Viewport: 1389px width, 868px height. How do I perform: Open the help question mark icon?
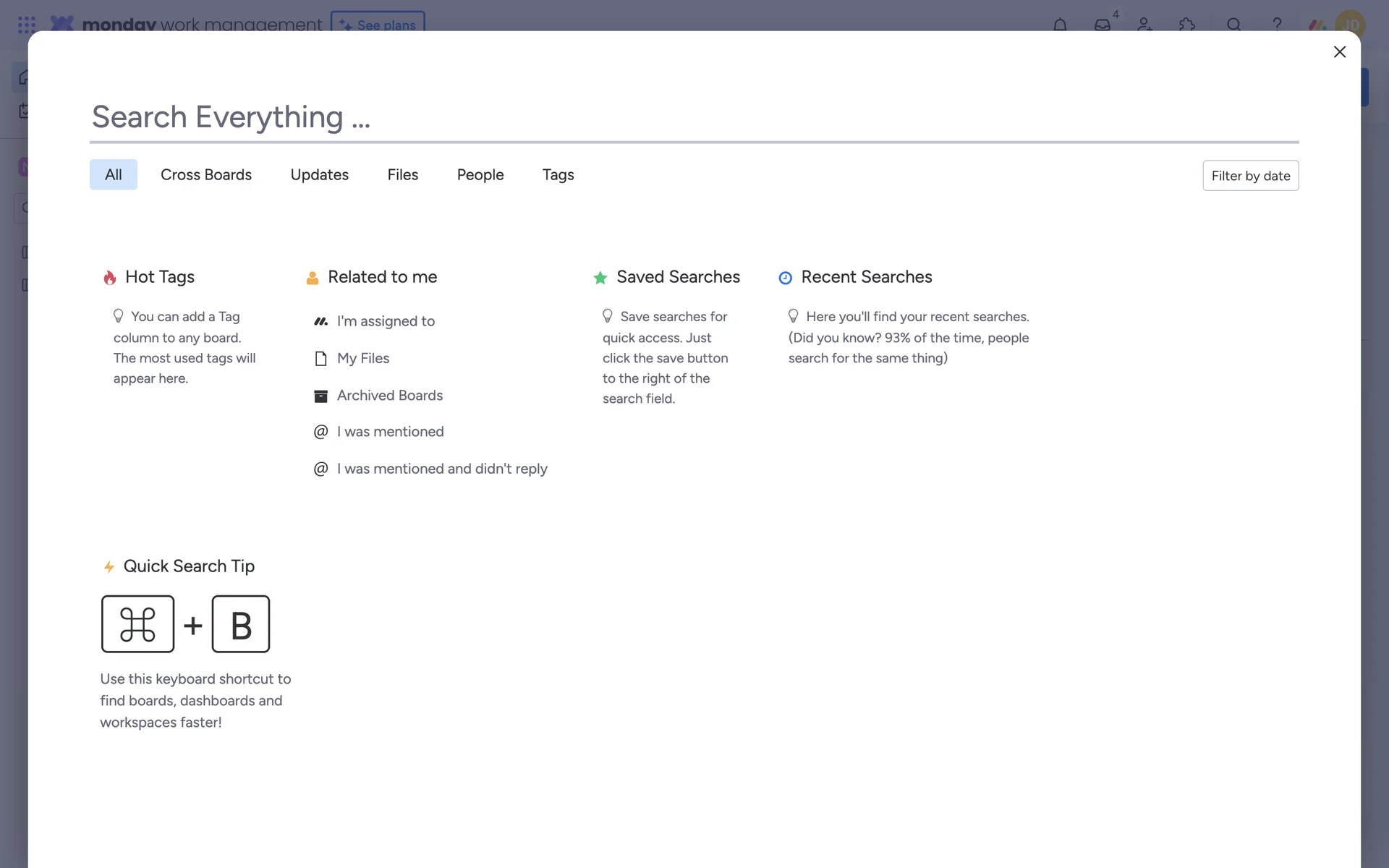pos(1277,25)
